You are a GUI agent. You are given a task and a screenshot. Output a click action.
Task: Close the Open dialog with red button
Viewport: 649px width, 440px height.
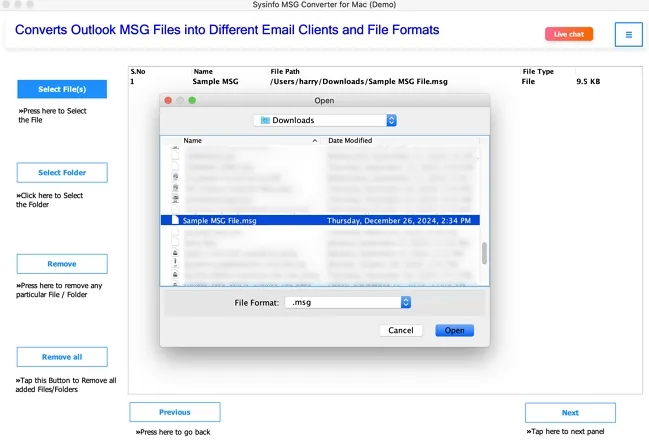pyautogui.click(x=168, y=100)
